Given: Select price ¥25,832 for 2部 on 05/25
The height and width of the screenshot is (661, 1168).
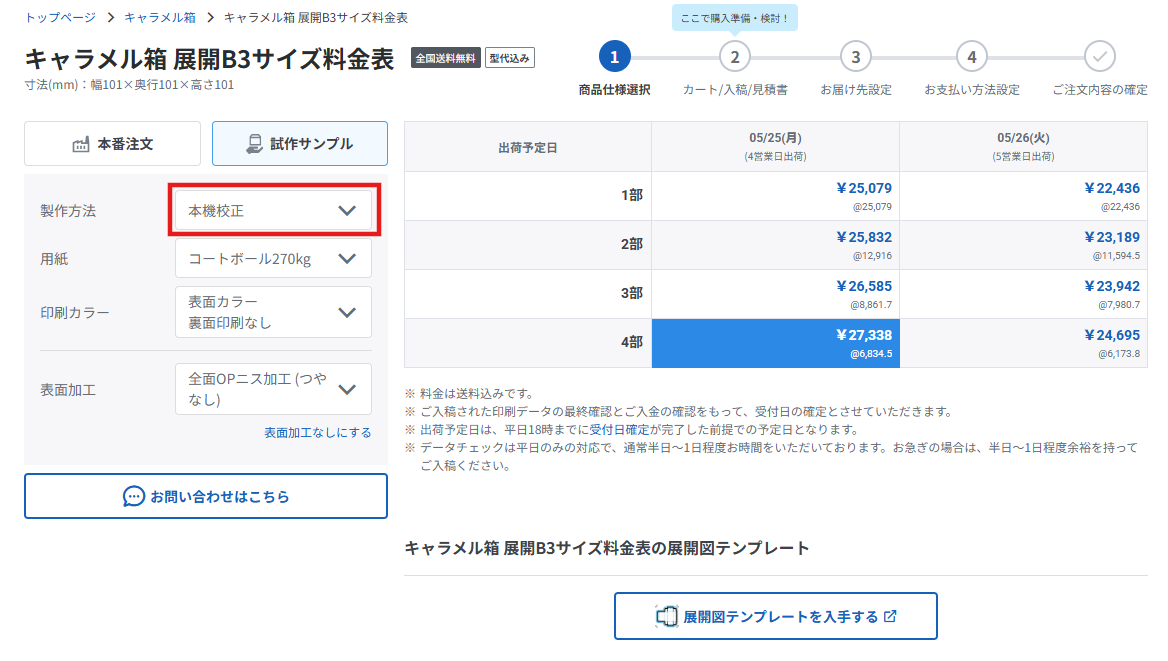Looking at the screenshot, I should click(775, 245).
